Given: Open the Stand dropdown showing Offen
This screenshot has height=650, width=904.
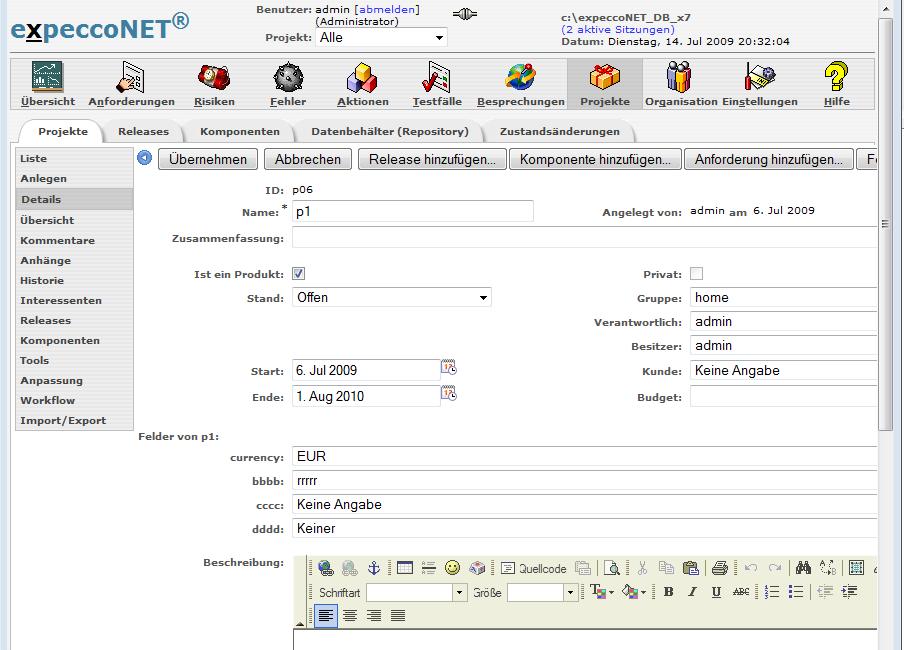Looking at the screenshot, I should click(x=392, y=298).
